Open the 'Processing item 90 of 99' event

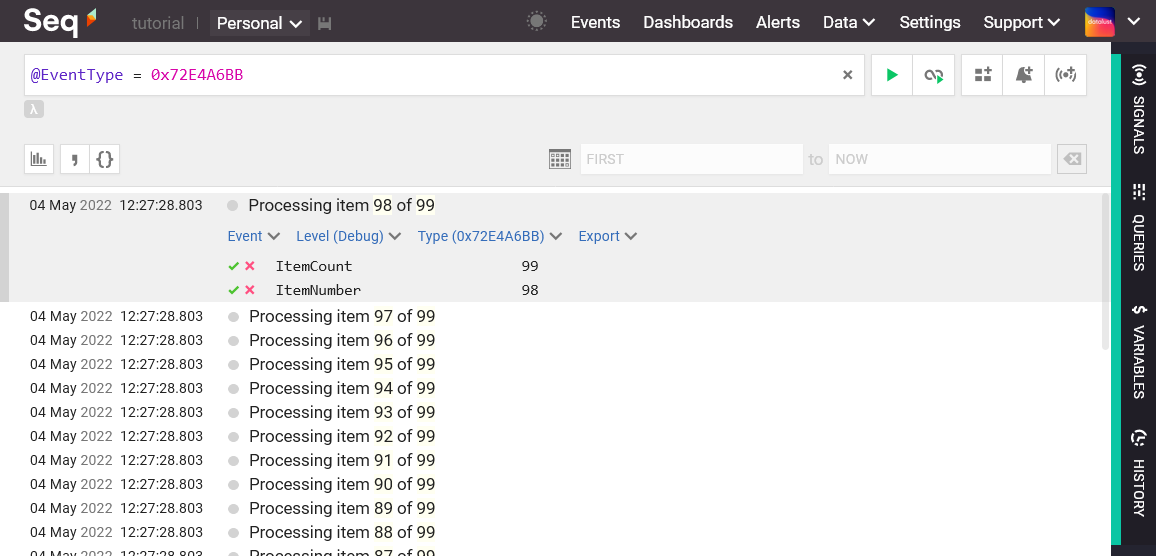click(x=342, y=484)
